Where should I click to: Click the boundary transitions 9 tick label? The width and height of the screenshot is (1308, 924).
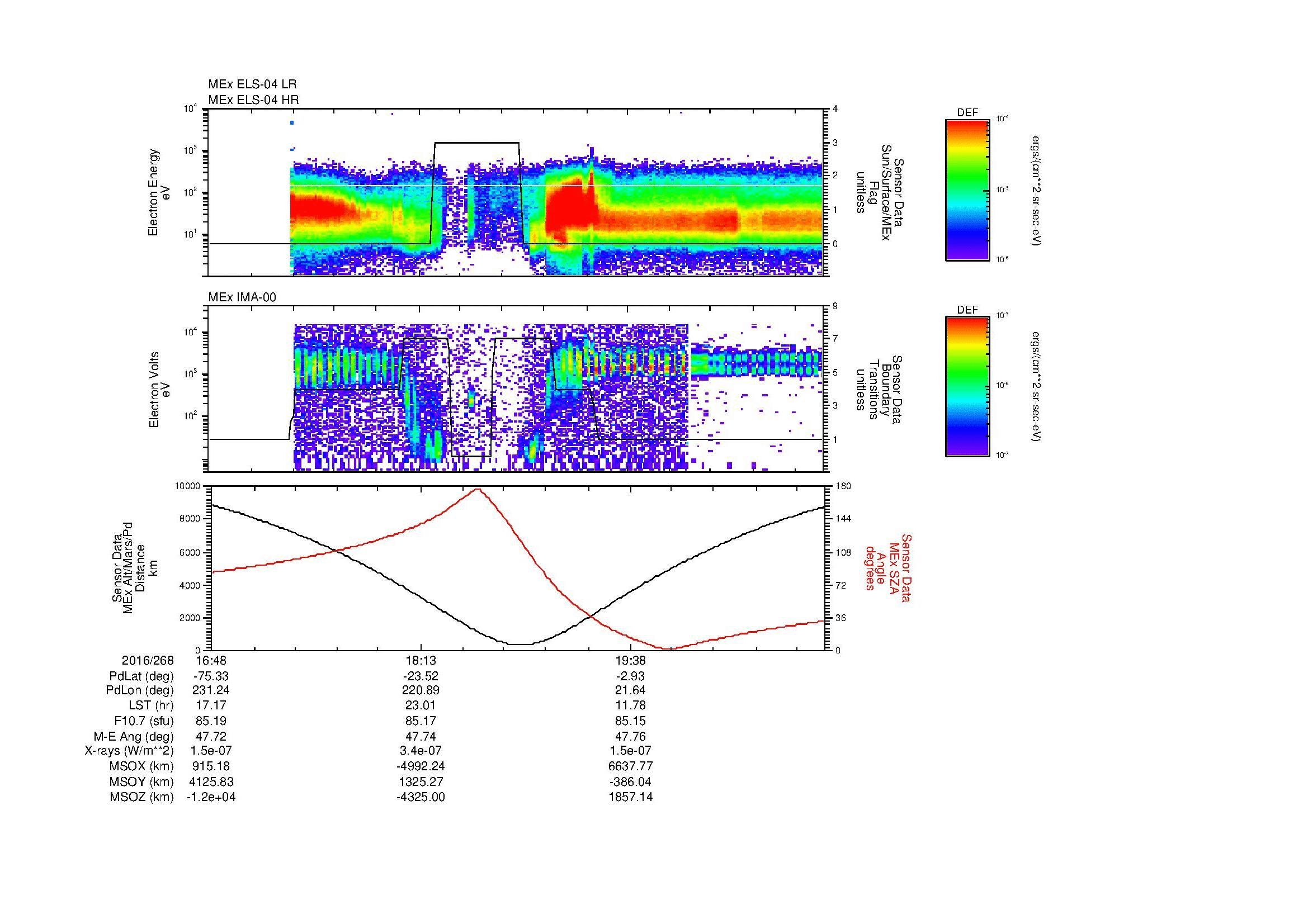(835, 306)
